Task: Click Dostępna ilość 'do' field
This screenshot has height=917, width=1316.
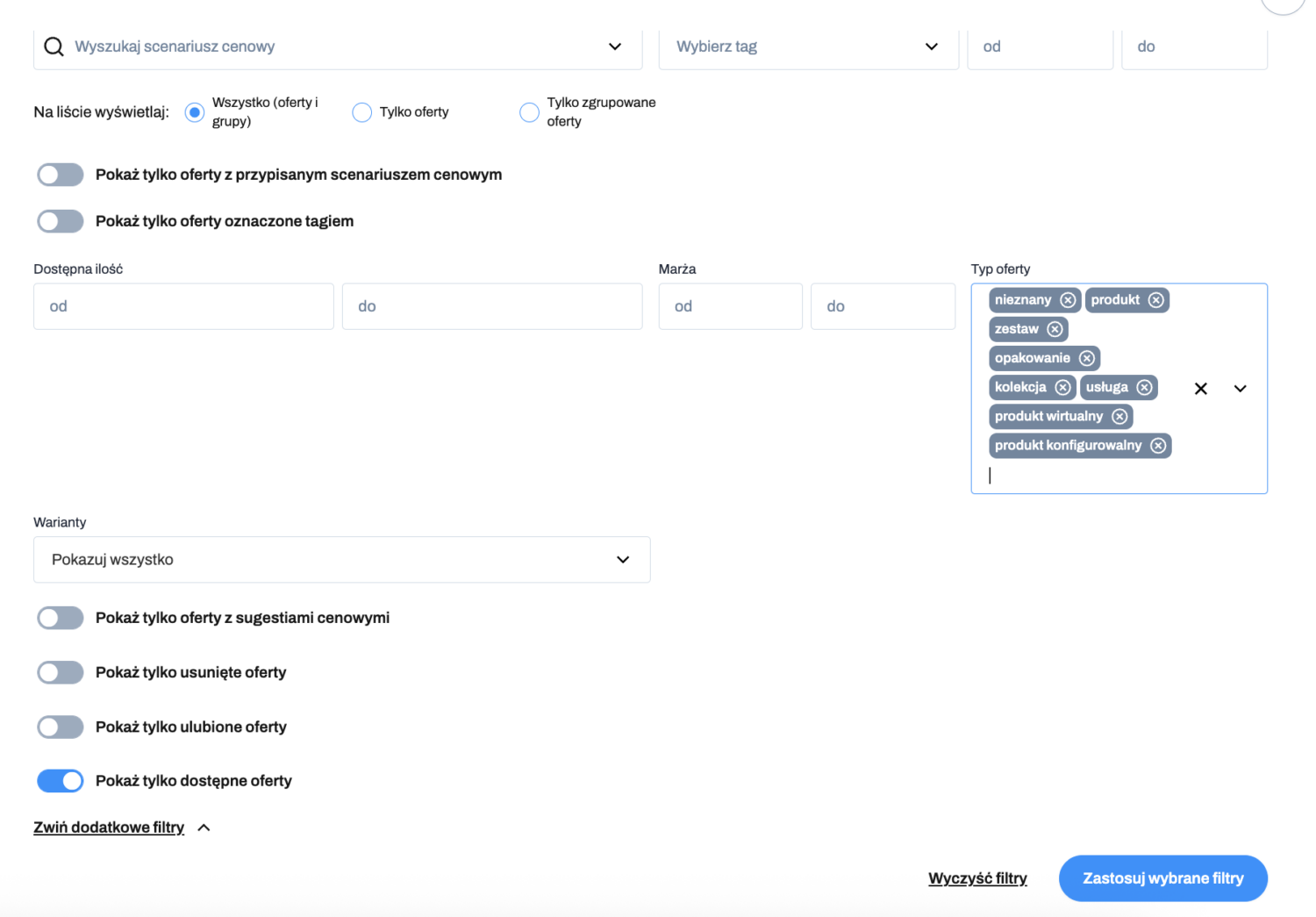Action: point(492,306)
